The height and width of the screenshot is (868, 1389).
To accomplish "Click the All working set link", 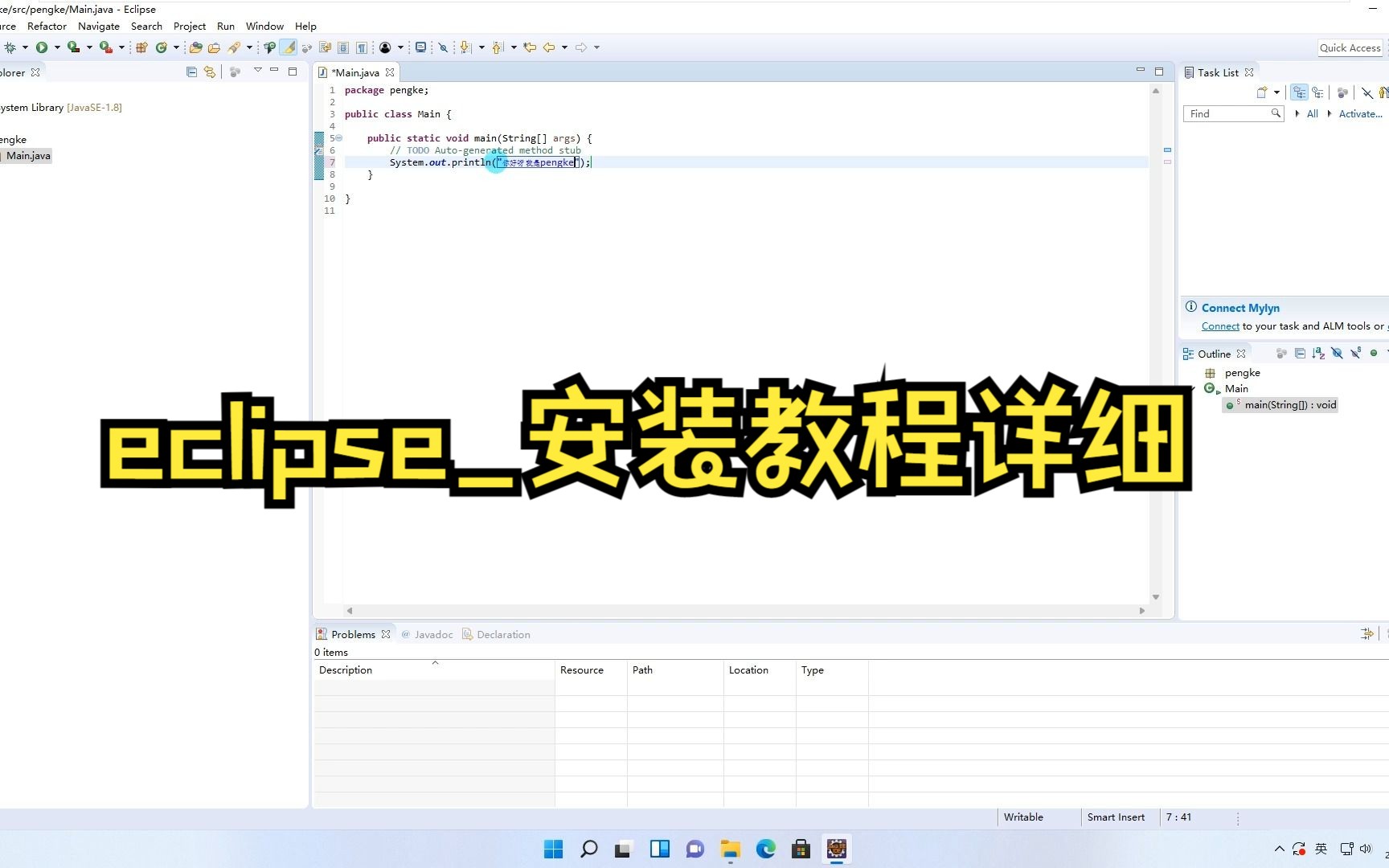I will (x=1312, y=114).
